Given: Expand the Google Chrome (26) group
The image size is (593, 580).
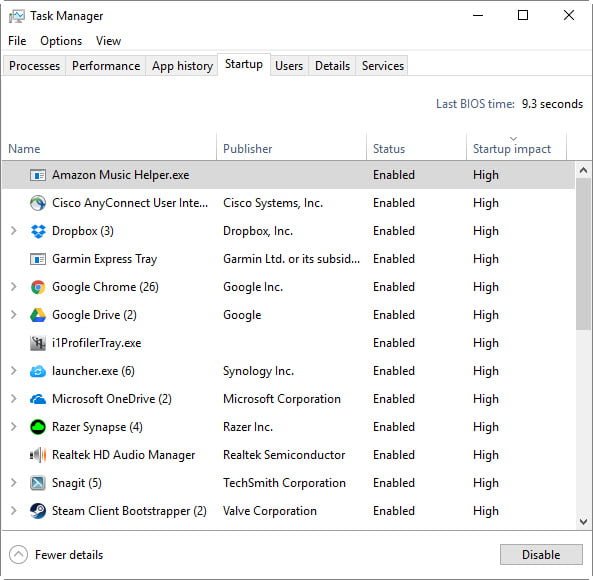Looking at the screenshot, I should pyautogui.click(x=14, y=287).
